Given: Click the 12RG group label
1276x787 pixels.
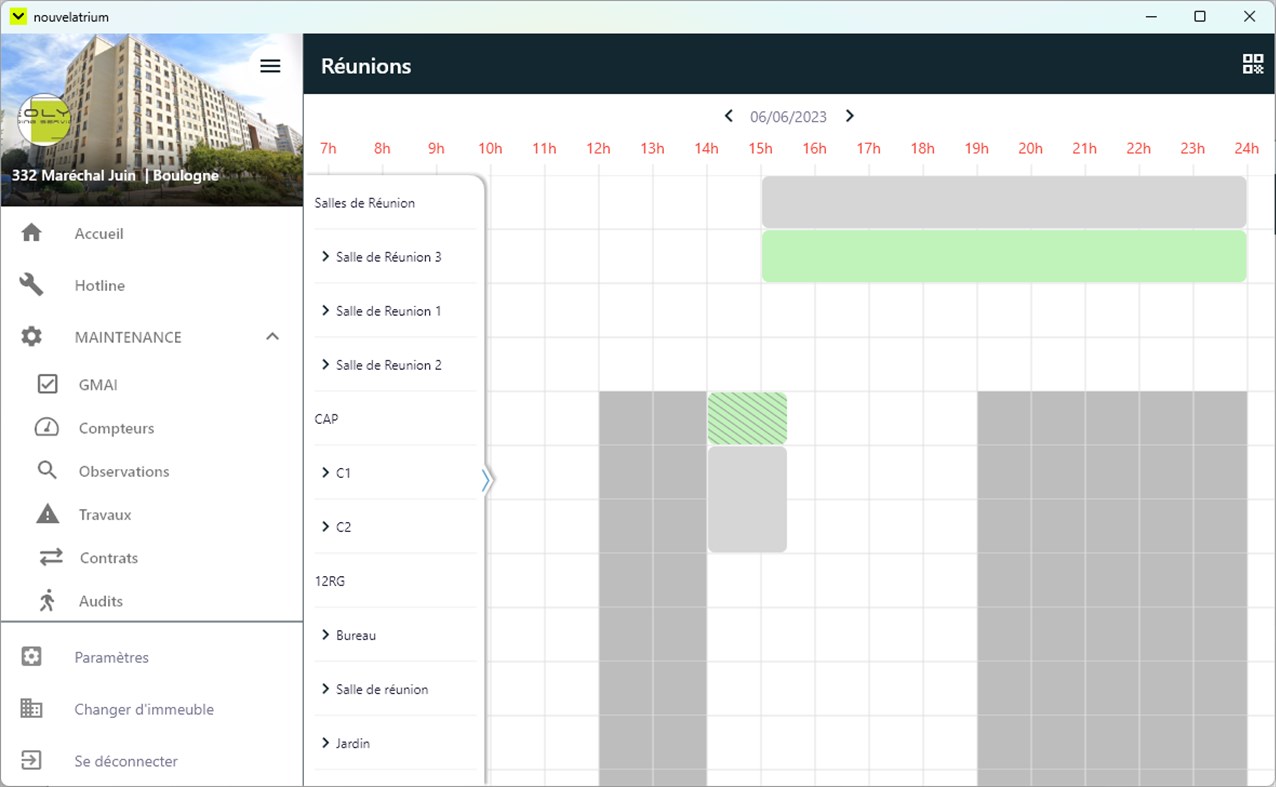Looking at the screenshot, I should pyautogui.click(x=329, y=581).
